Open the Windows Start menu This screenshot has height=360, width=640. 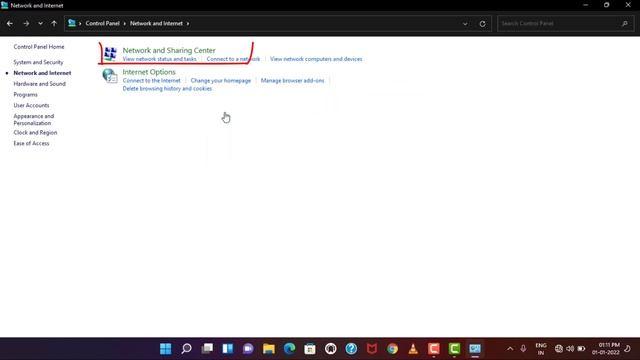tap(166, 349)
